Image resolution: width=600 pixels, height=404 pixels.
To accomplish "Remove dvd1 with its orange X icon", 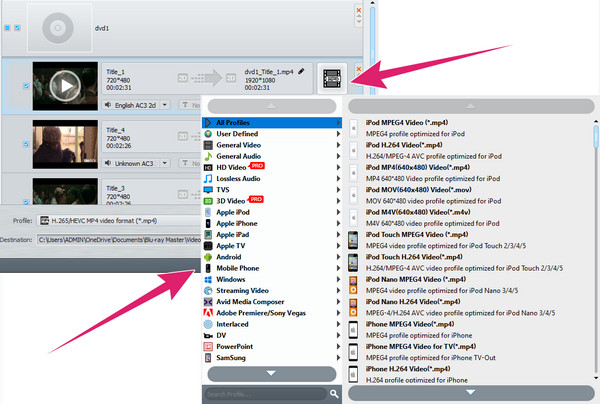I will point(359,10).
